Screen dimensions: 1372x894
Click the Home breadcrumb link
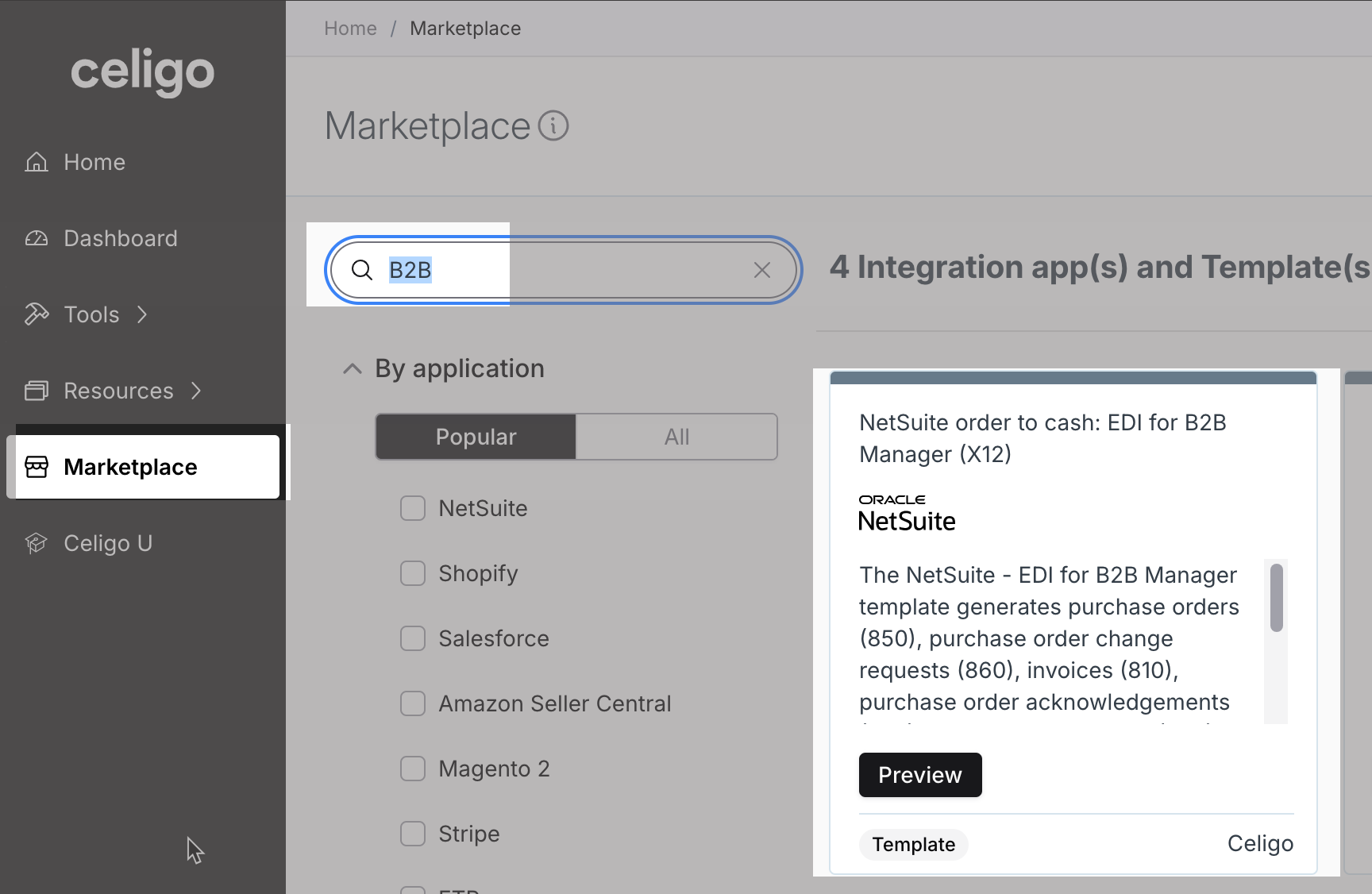pos(350,29)
